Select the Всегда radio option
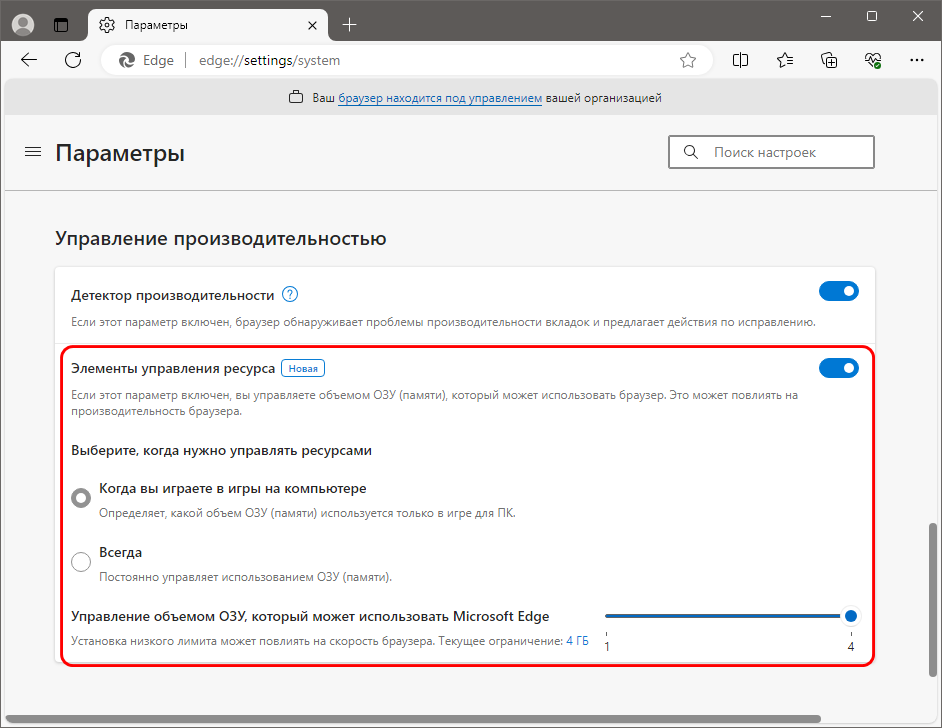 click(x=81, y=562)
